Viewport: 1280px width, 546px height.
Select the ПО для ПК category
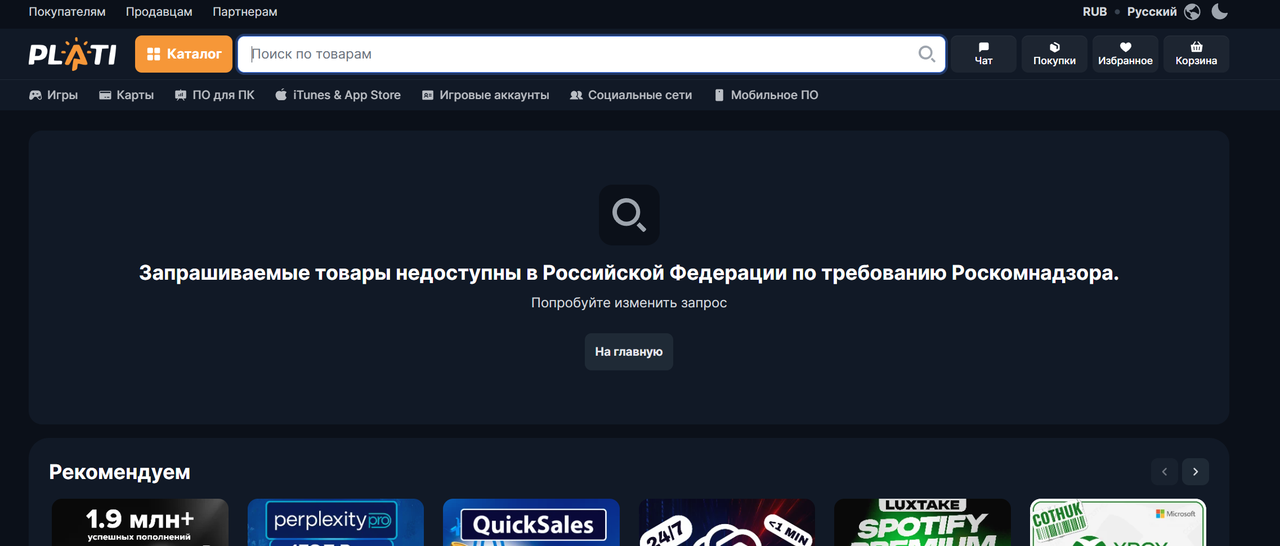pos(214,95)
